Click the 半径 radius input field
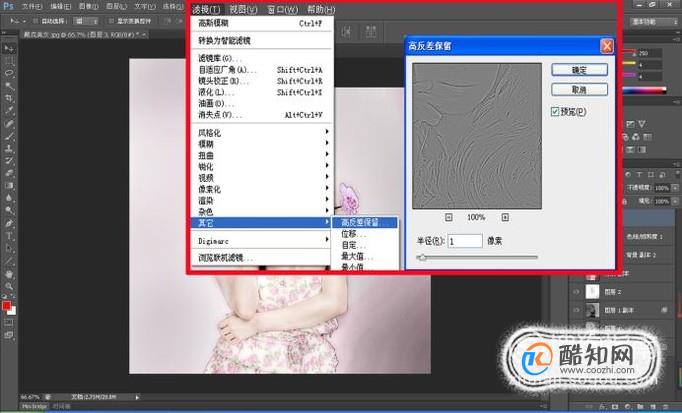Viewport: 682px width, 413px height. [465, 241]
